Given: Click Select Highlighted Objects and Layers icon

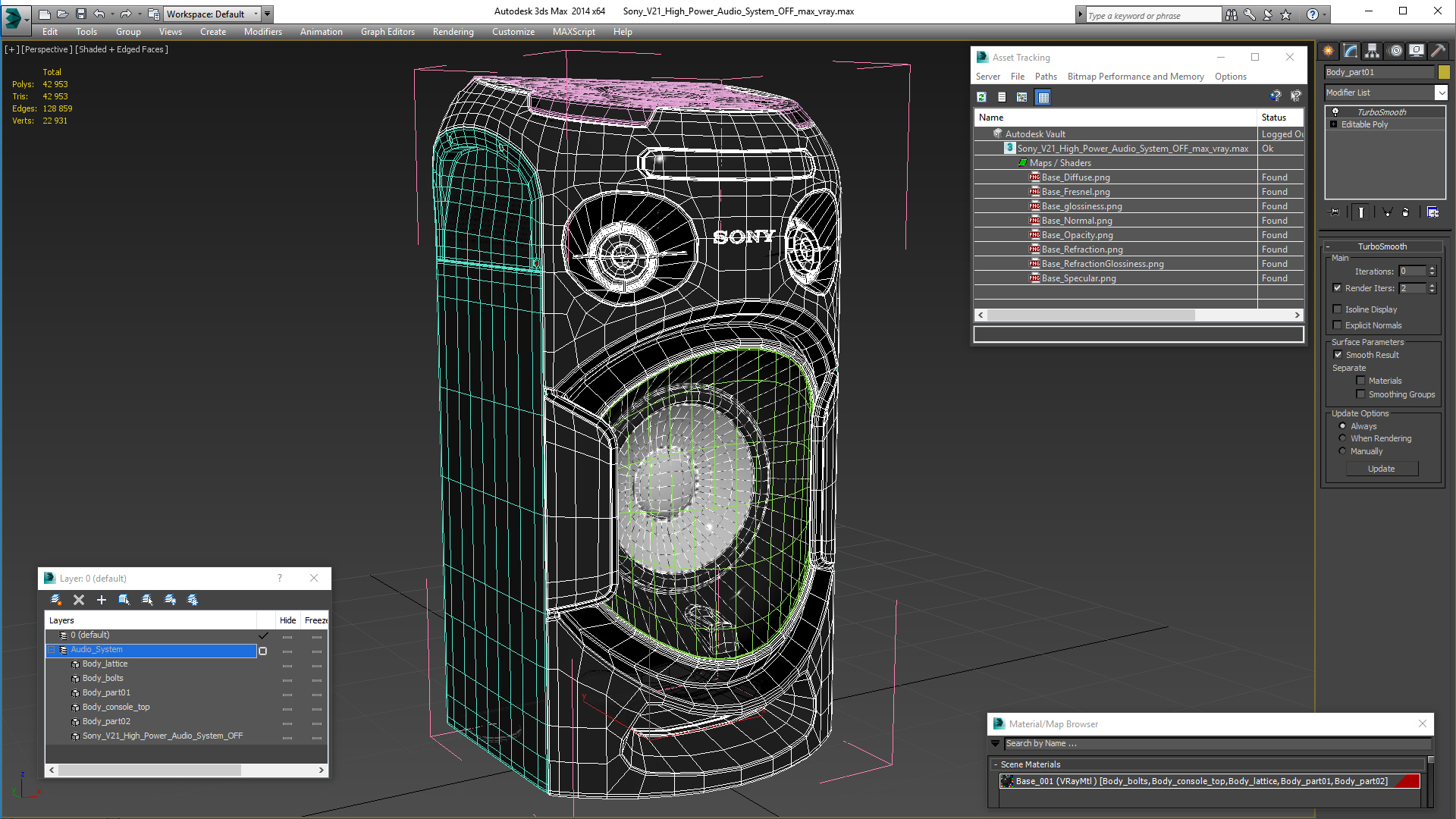Looking at the screenshot, I should pos(124,600).
